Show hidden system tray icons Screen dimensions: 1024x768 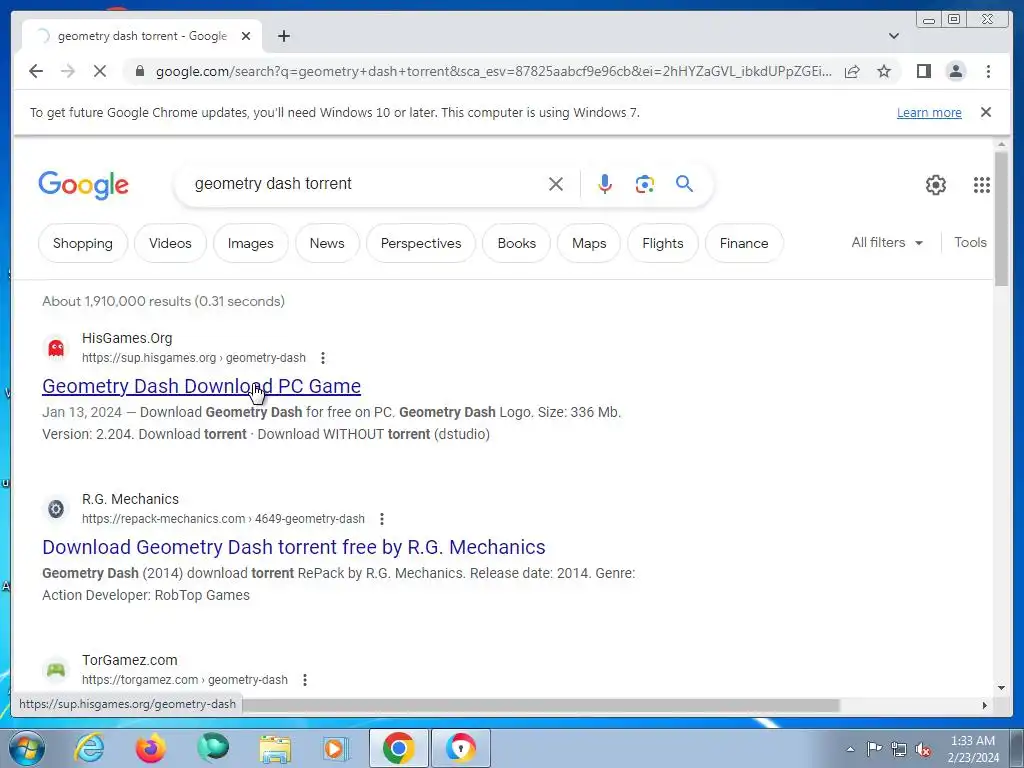[x=850, y=749]
